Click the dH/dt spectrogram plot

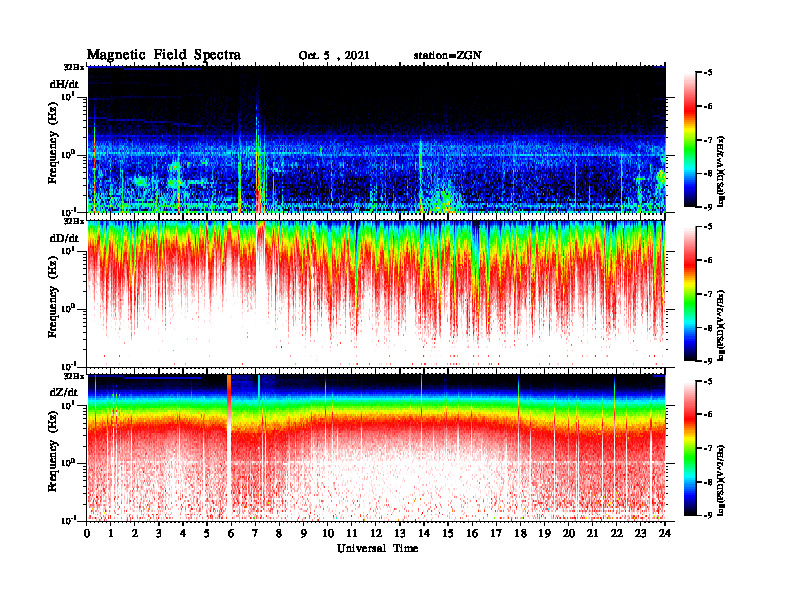point(376,139)
